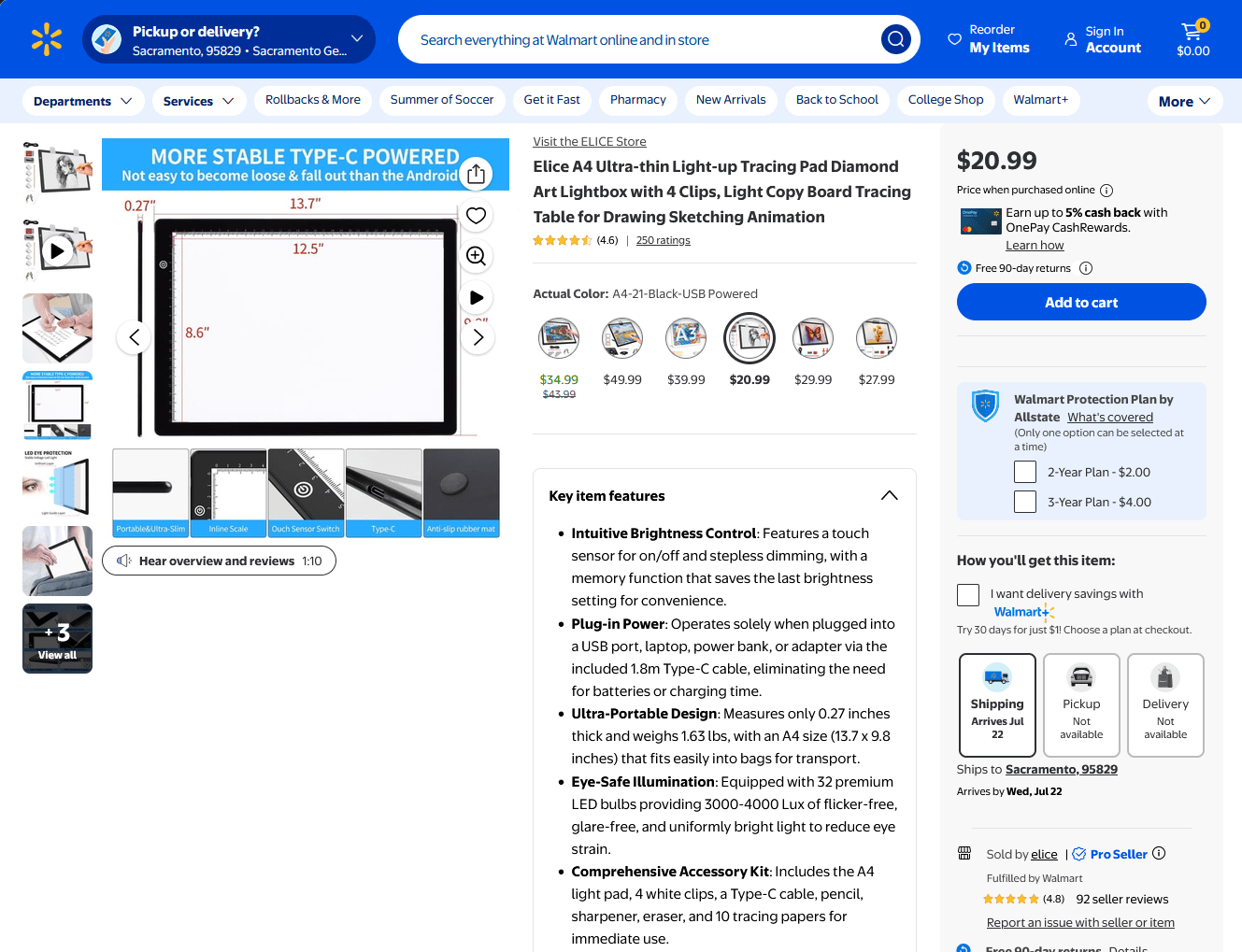This screenshot has height=952, width=1242.
Task: Pick the $29.99 color variant
Action: coord(813,338)
